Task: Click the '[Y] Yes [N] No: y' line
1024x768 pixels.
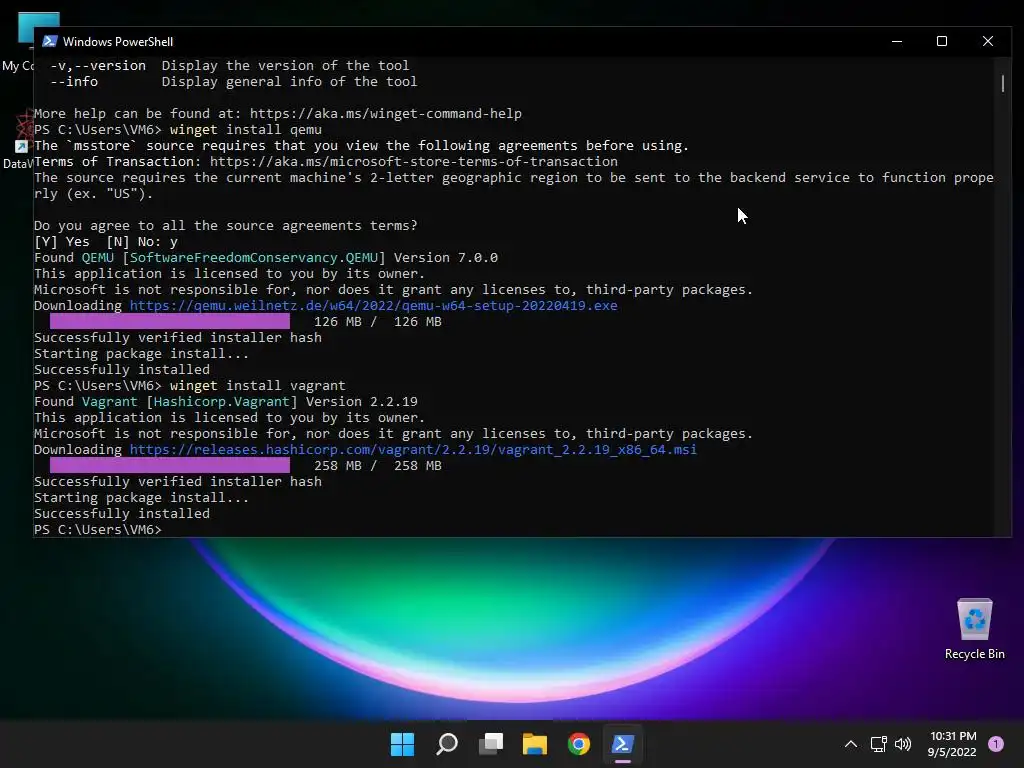Action: pyautogui.click(x=106, y=242)
